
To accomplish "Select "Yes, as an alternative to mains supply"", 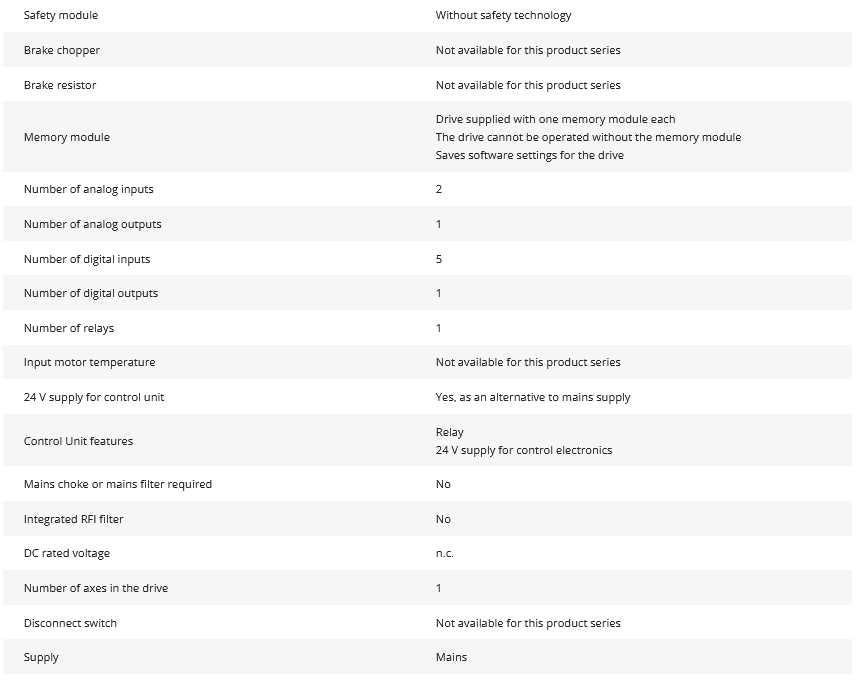I will pos(533,397).
